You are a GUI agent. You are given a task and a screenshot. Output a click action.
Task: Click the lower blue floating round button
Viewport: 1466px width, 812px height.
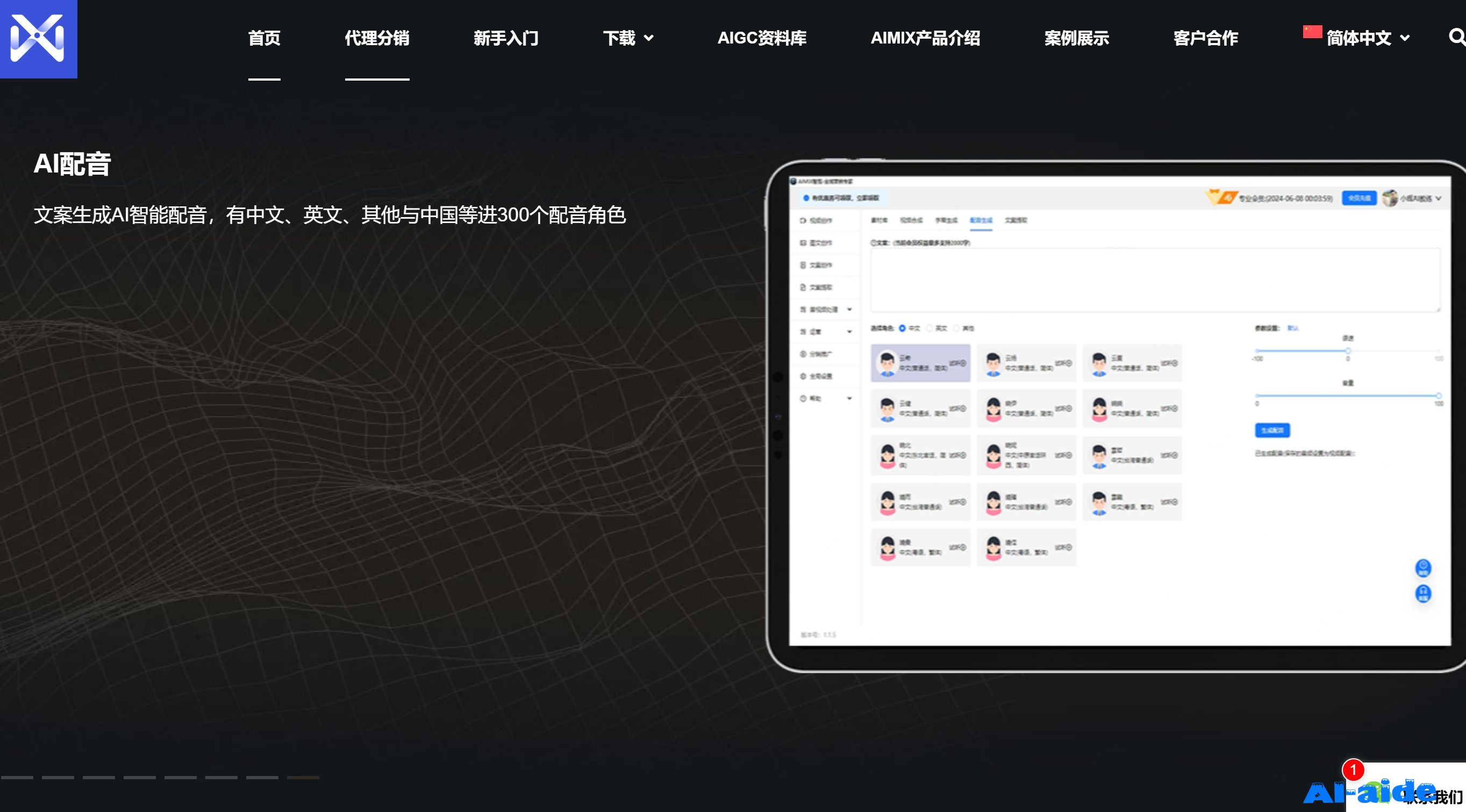pyautogui.click(x=1423, y=593)
